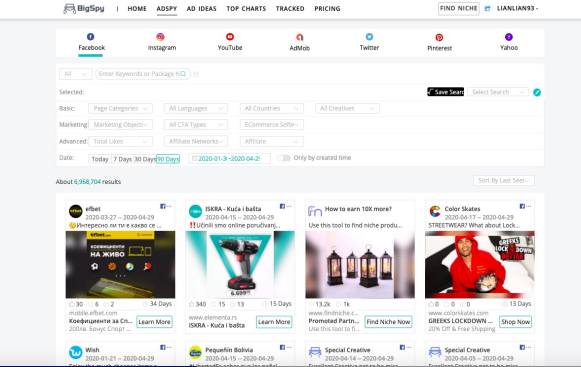Click the date range input field
This screenshot has height=367, width=581.
coord(229,159)
